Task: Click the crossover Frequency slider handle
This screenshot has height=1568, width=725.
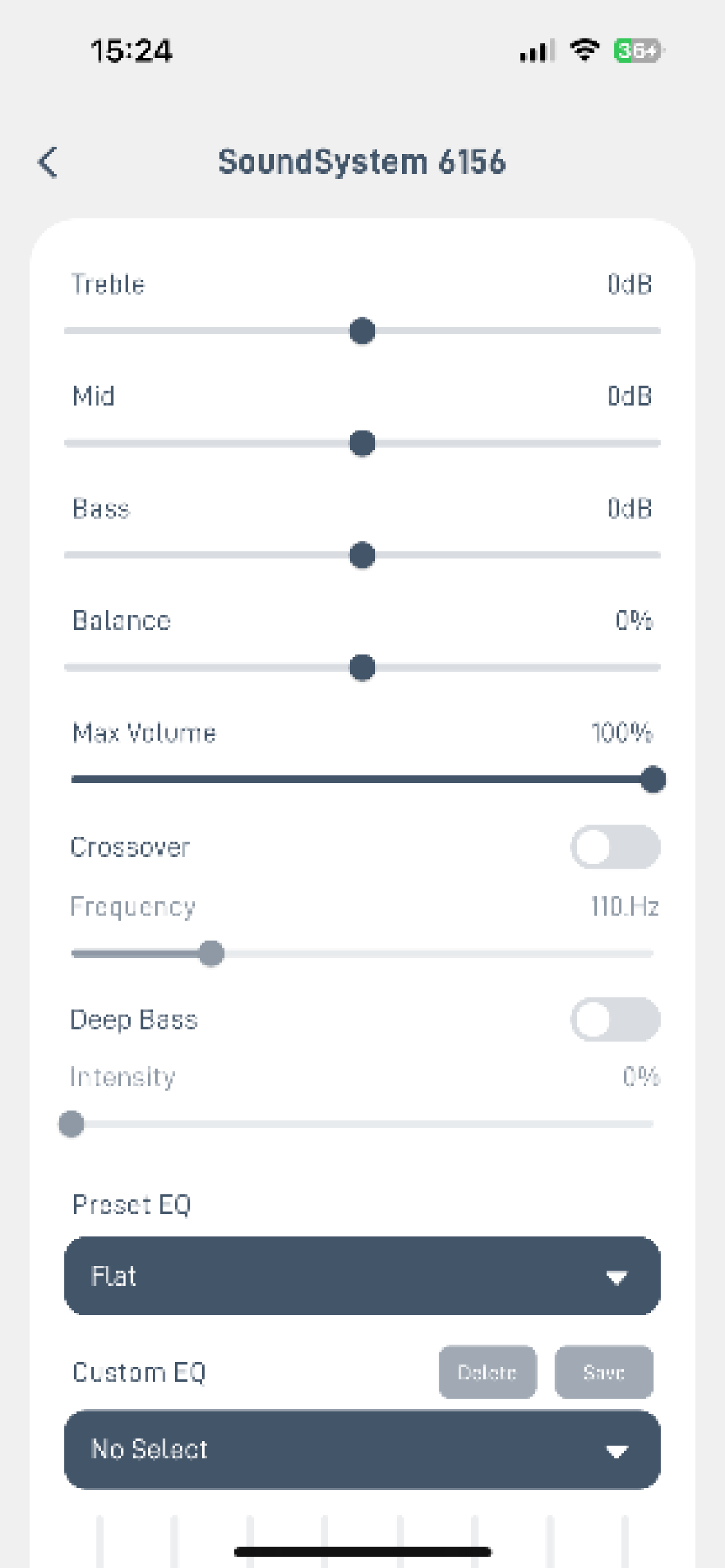Action: [211, 953]
